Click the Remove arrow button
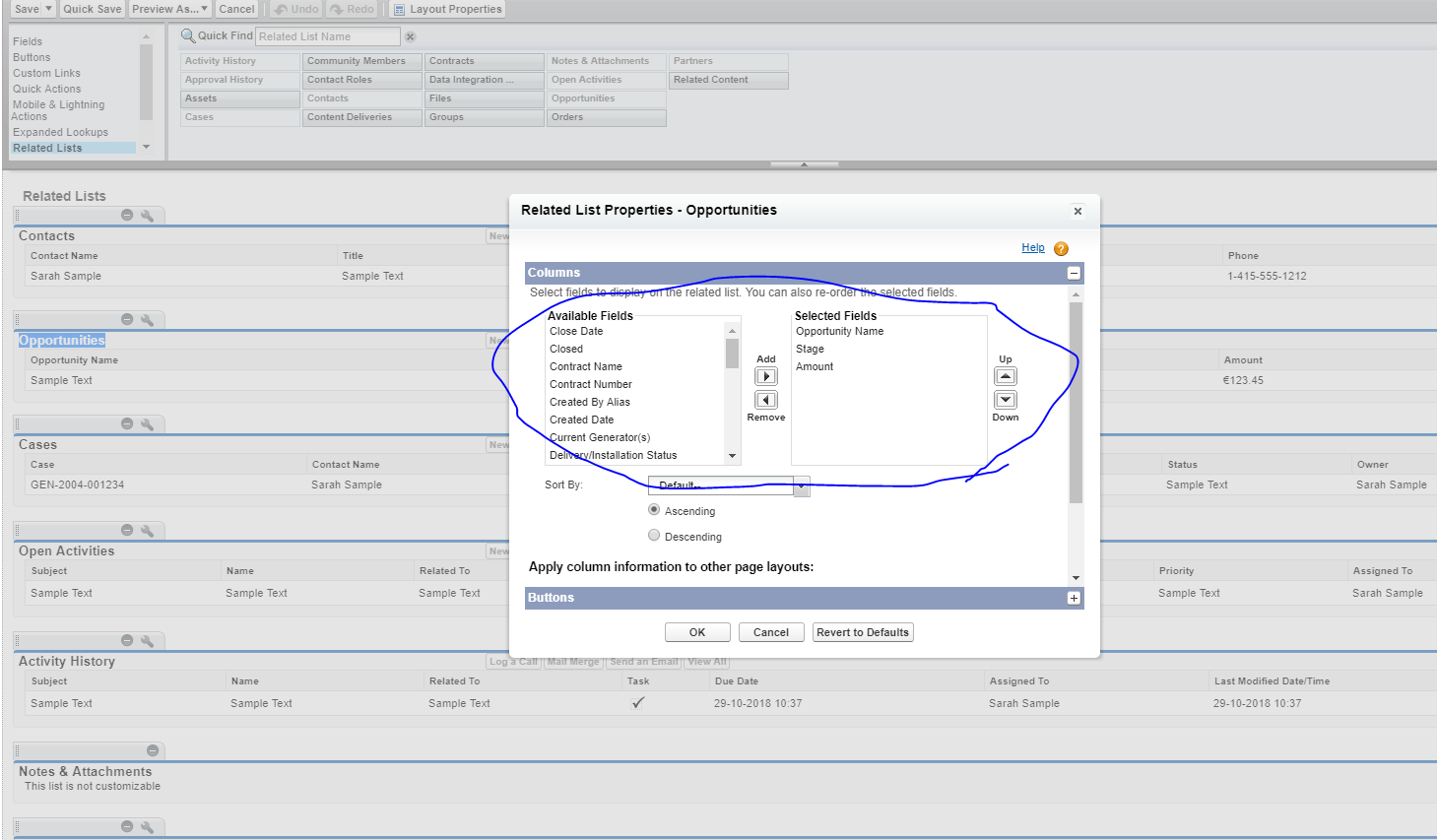 point(765,400)
